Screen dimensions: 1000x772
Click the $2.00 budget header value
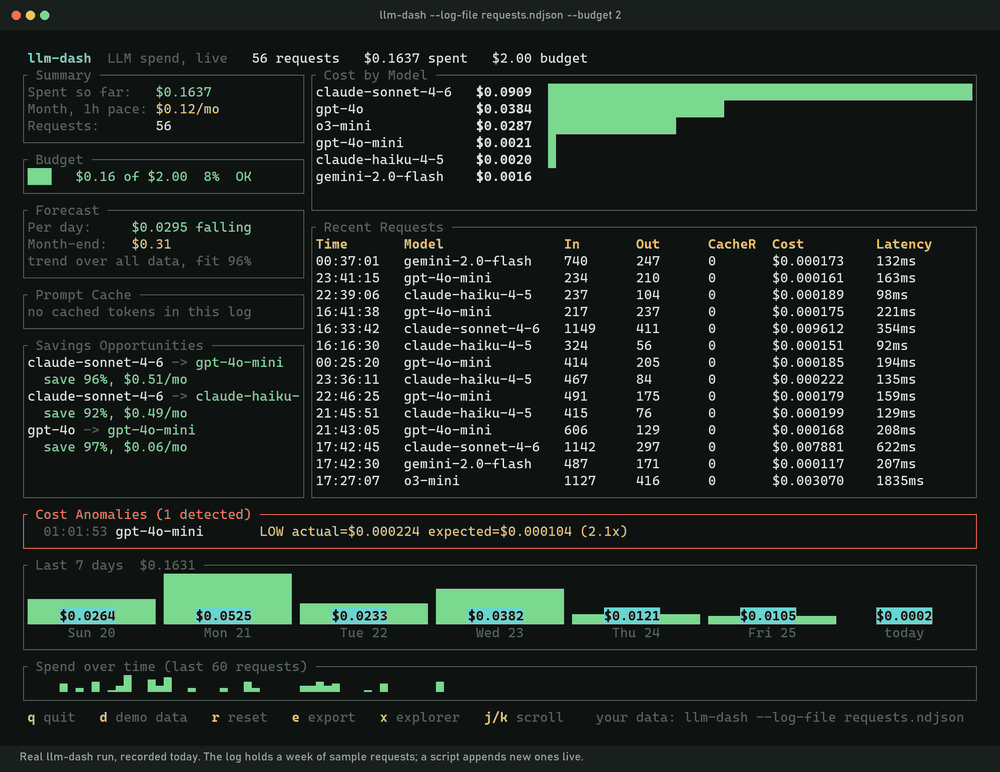(x=540, y=58)
